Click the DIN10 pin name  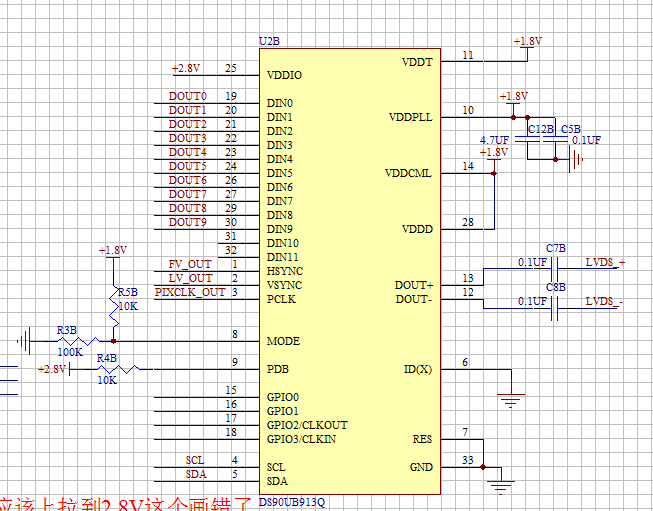tap(283, 243)
